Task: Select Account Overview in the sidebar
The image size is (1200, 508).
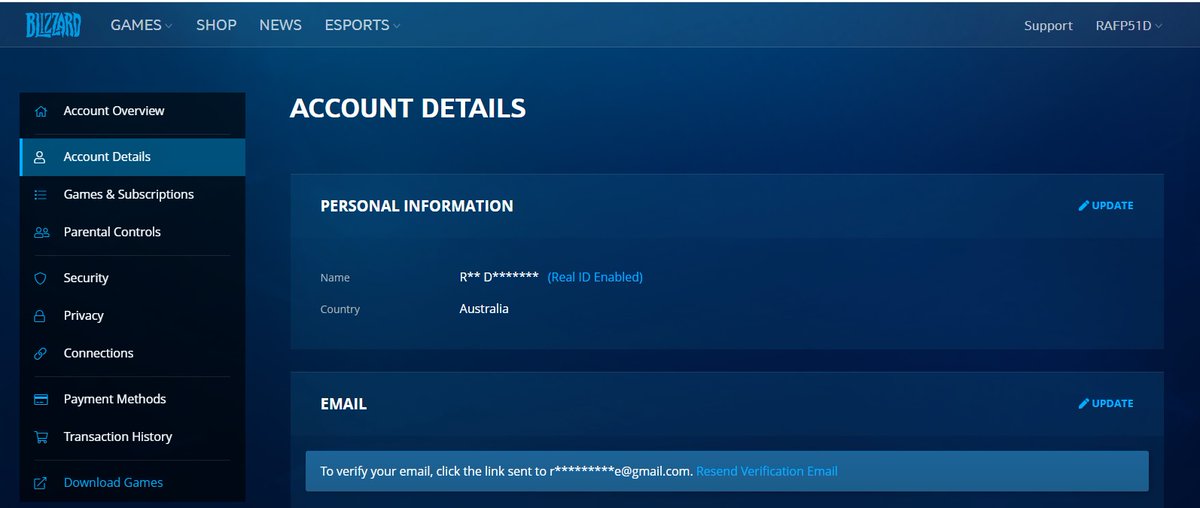Action: [132, 111]
